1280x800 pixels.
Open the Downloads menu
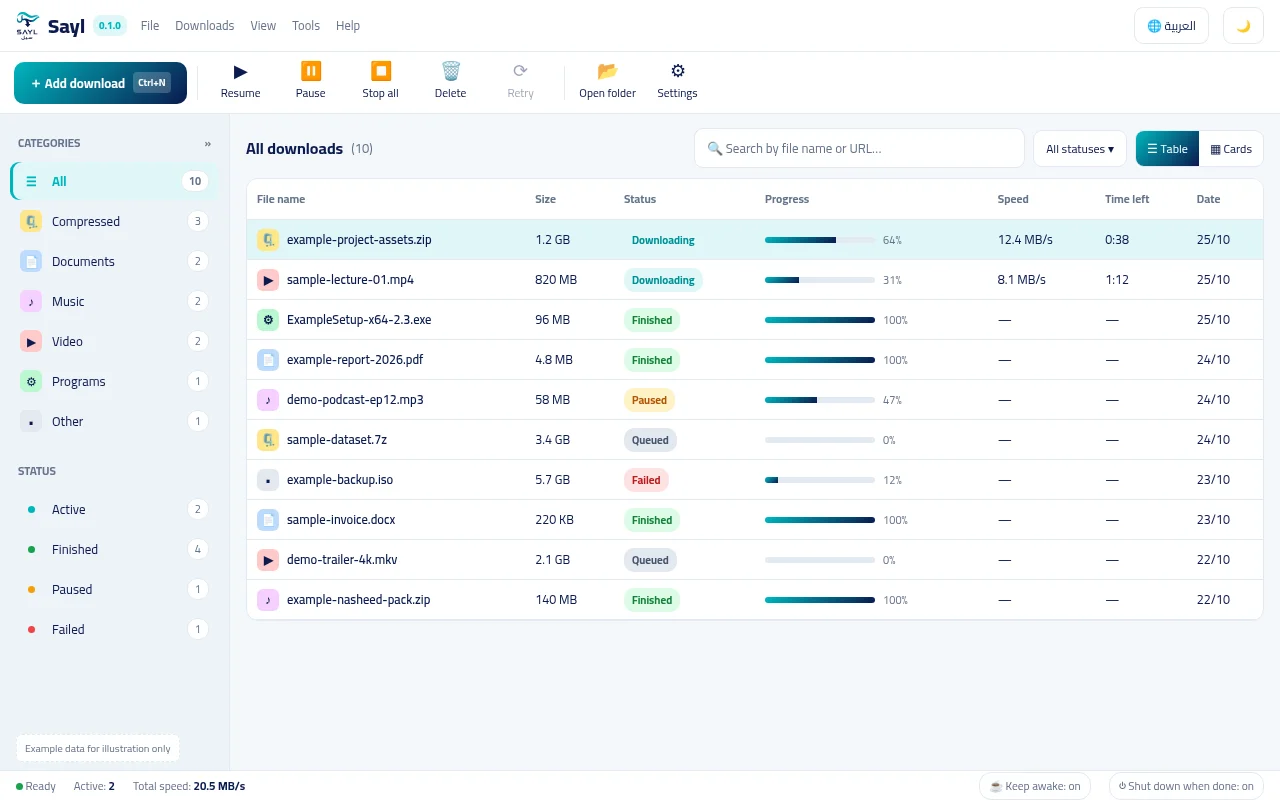point(205,26)
